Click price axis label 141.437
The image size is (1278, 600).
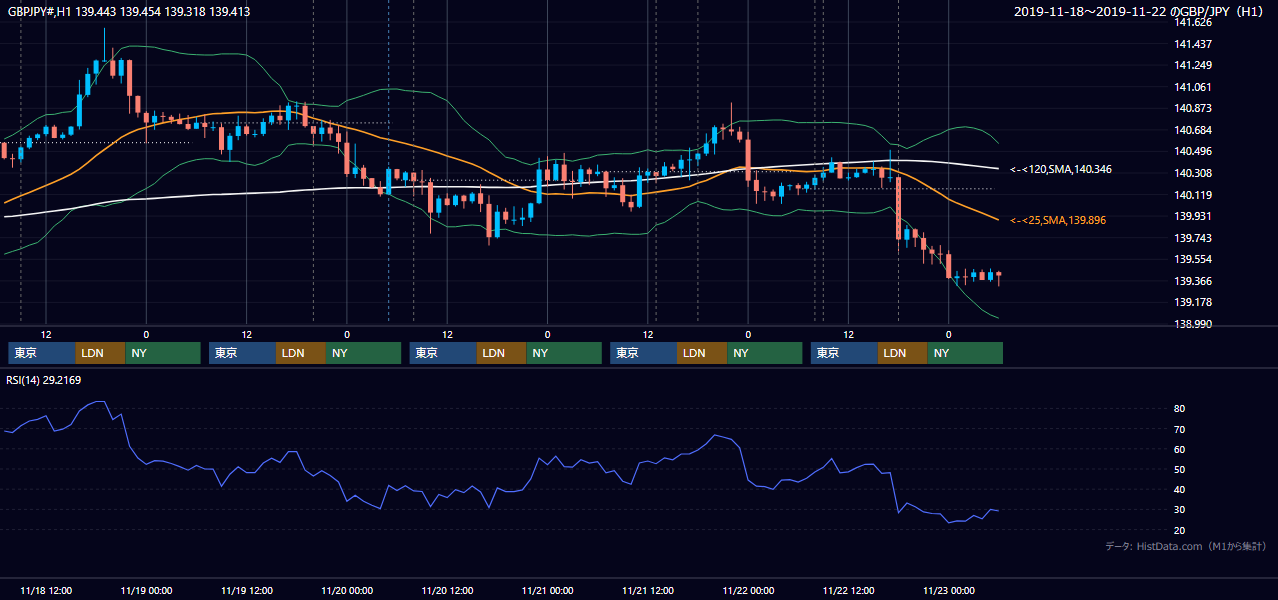(x=1193, y=44)
